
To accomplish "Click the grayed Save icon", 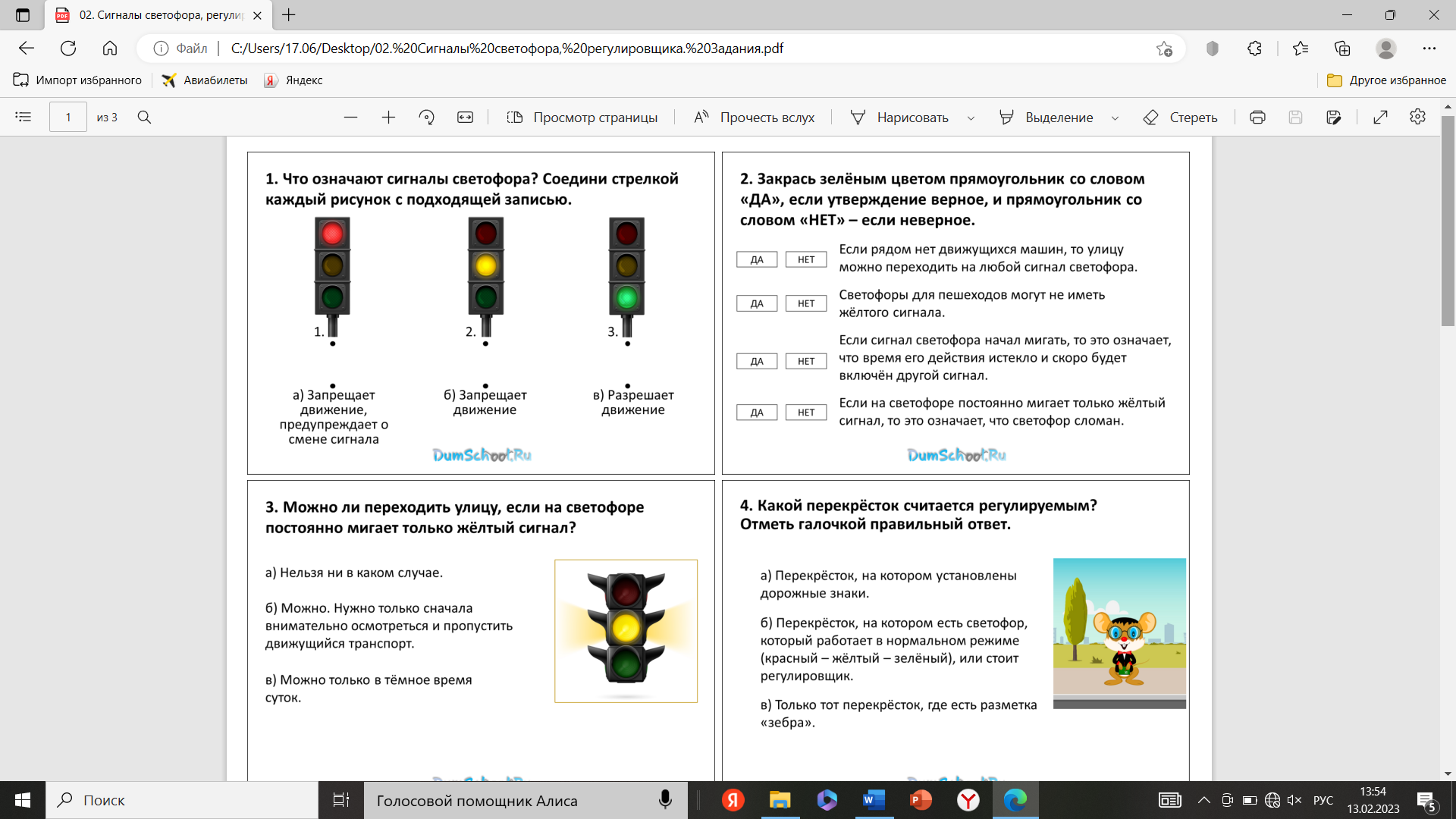I will point(1295,117).
